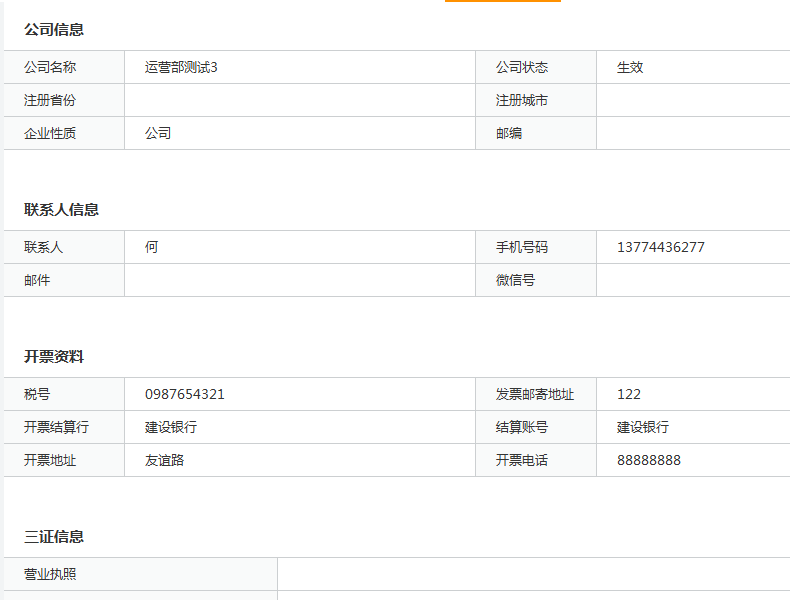
Task: Click the contact name 何
Action: point(151,247)
